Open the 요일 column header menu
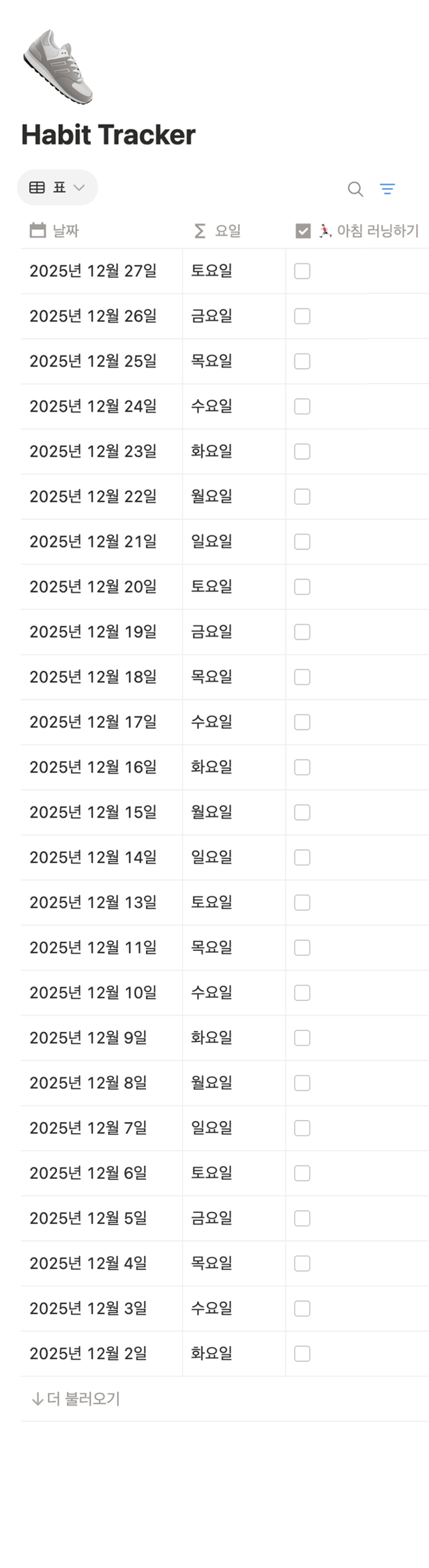Screen dimensions: 429x1568 point(228,231)
